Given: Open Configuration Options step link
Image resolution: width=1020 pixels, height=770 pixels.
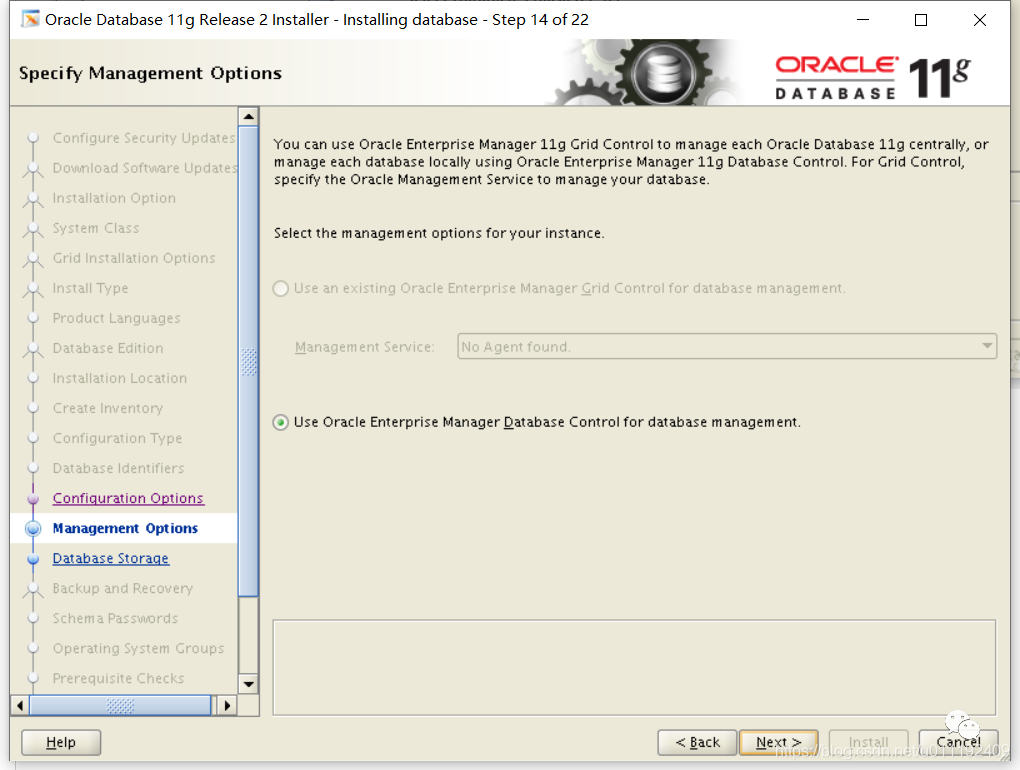Looking at the screenshot, I should 128,498.
